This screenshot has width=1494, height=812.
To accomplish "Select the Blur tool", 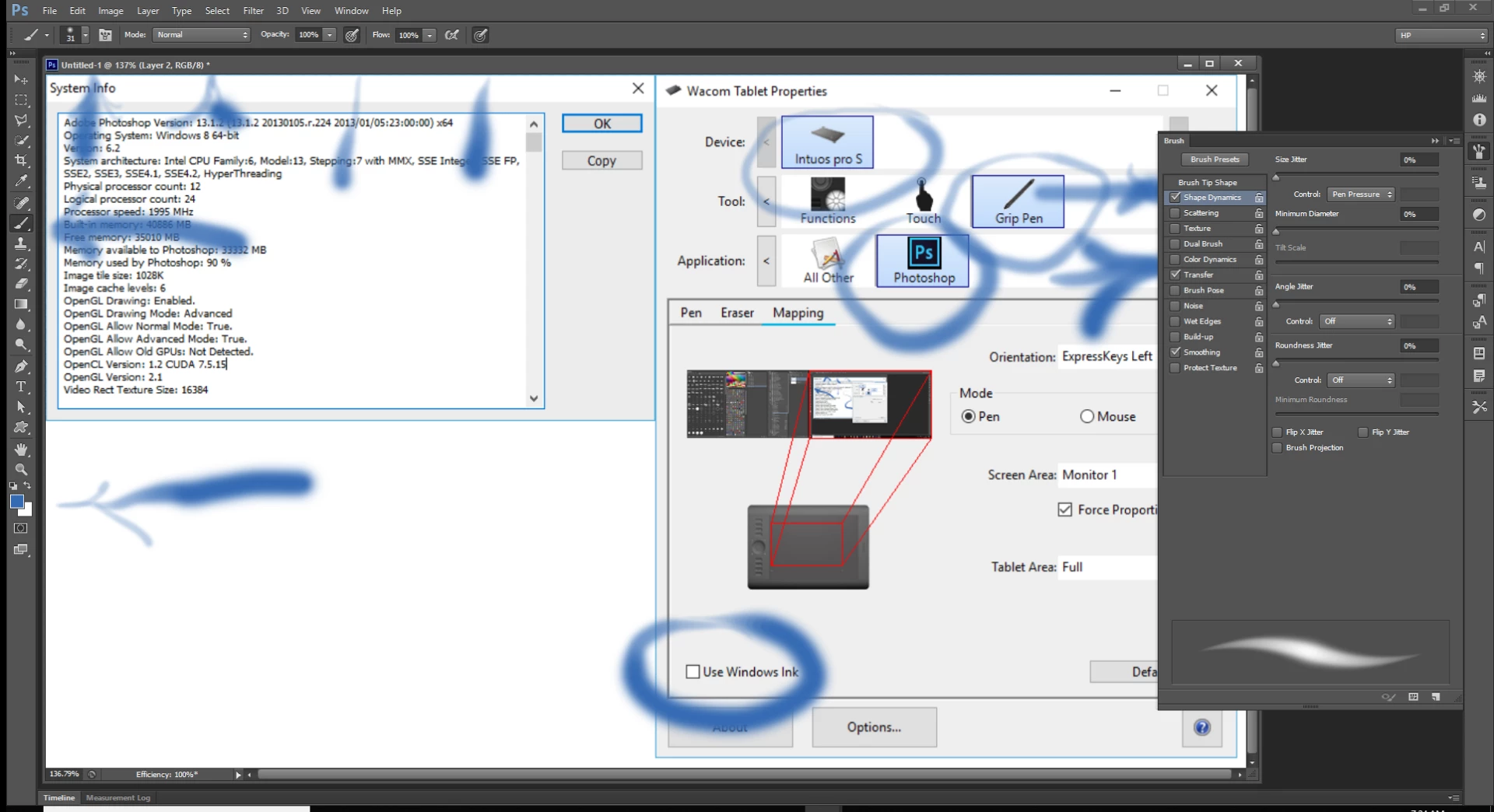I will tap(21, 324).
